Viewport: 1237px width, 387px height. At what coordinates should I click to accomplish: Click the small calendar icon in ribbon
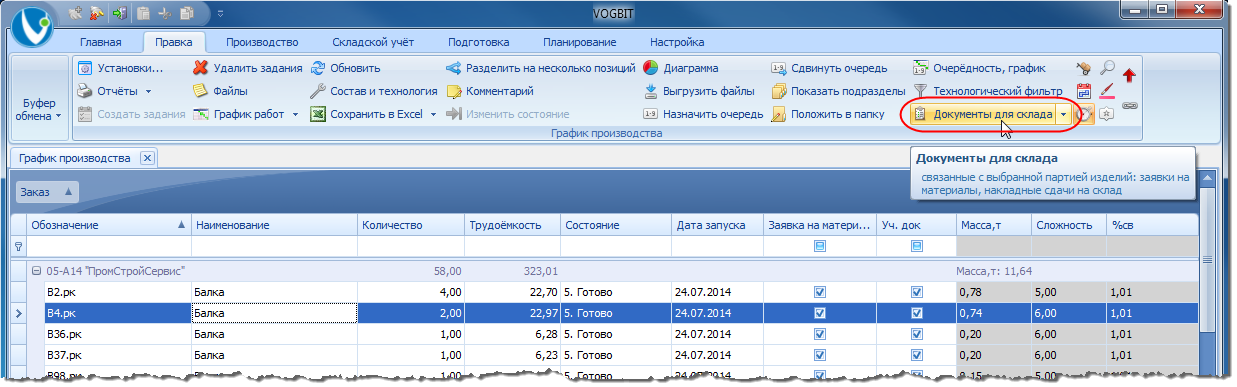pos(1083,92)
